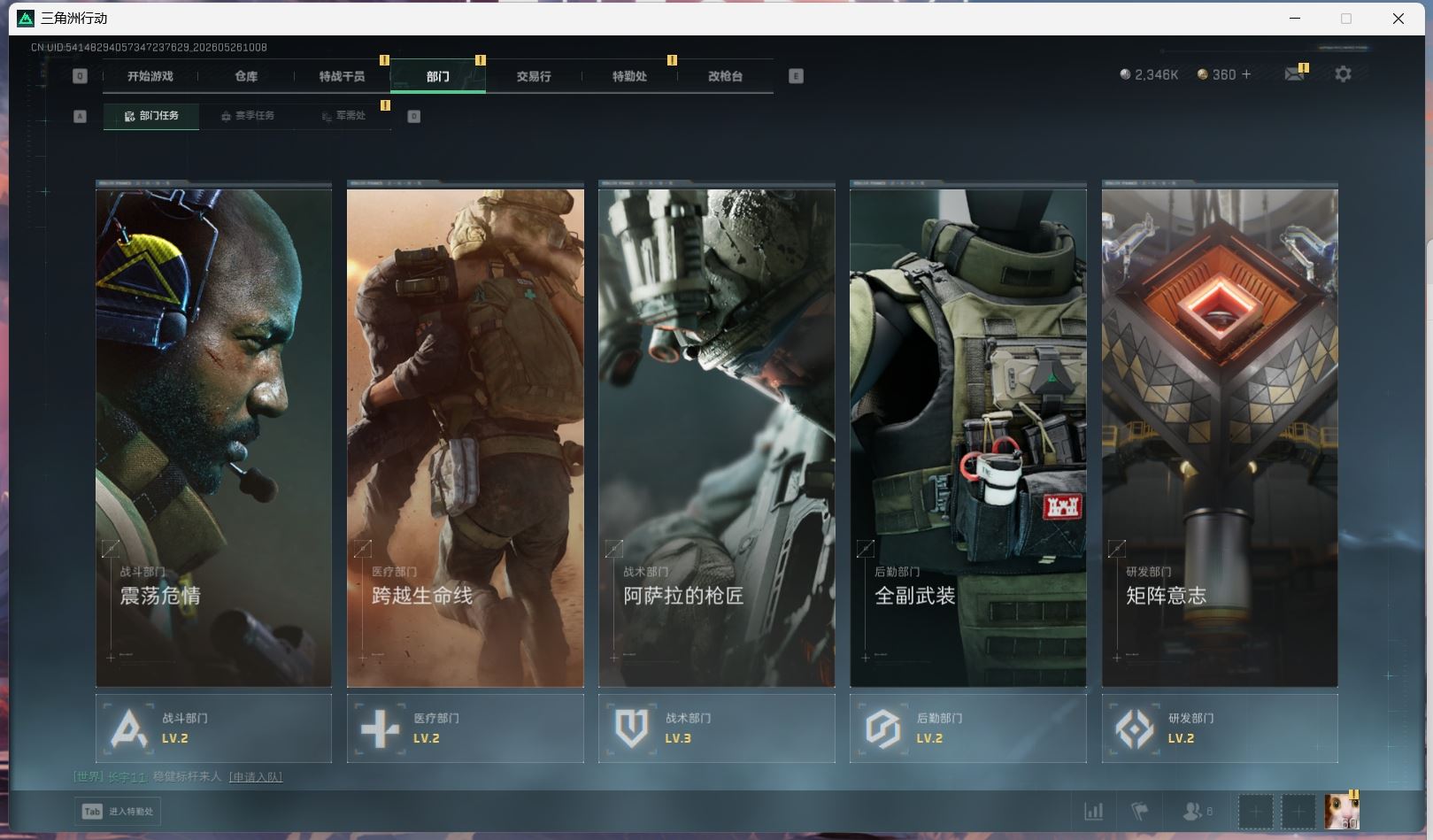Add currency with the plus beside 360
The image size is (1433, 840).
(1246, 74)
